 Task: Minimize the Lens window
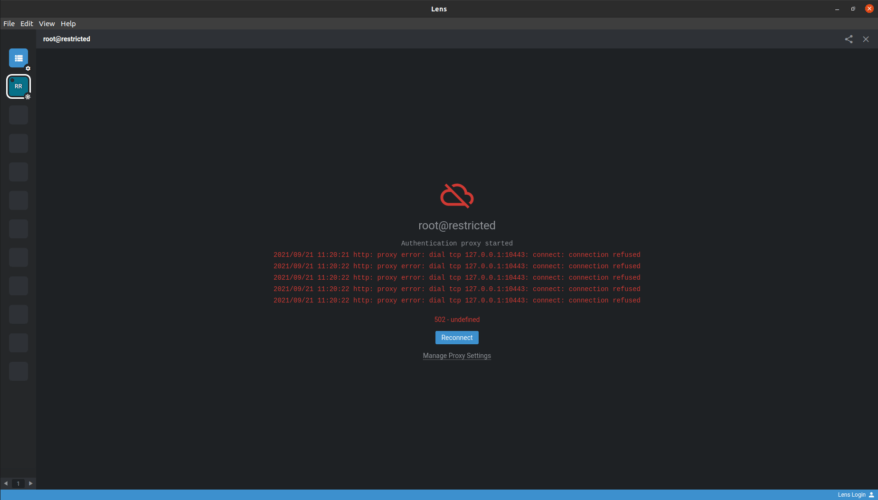click(x=837, y=9)
